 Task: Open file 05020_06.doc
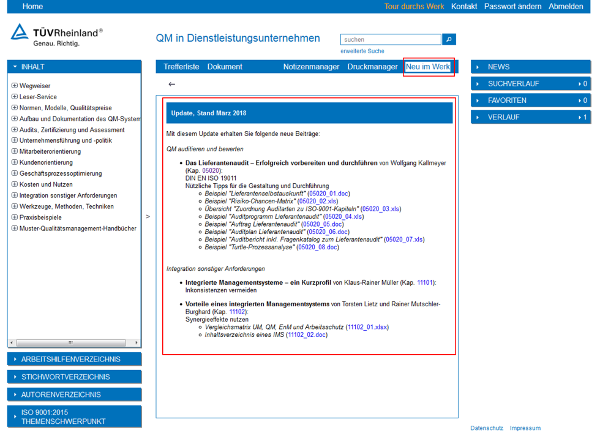[328, 232]
